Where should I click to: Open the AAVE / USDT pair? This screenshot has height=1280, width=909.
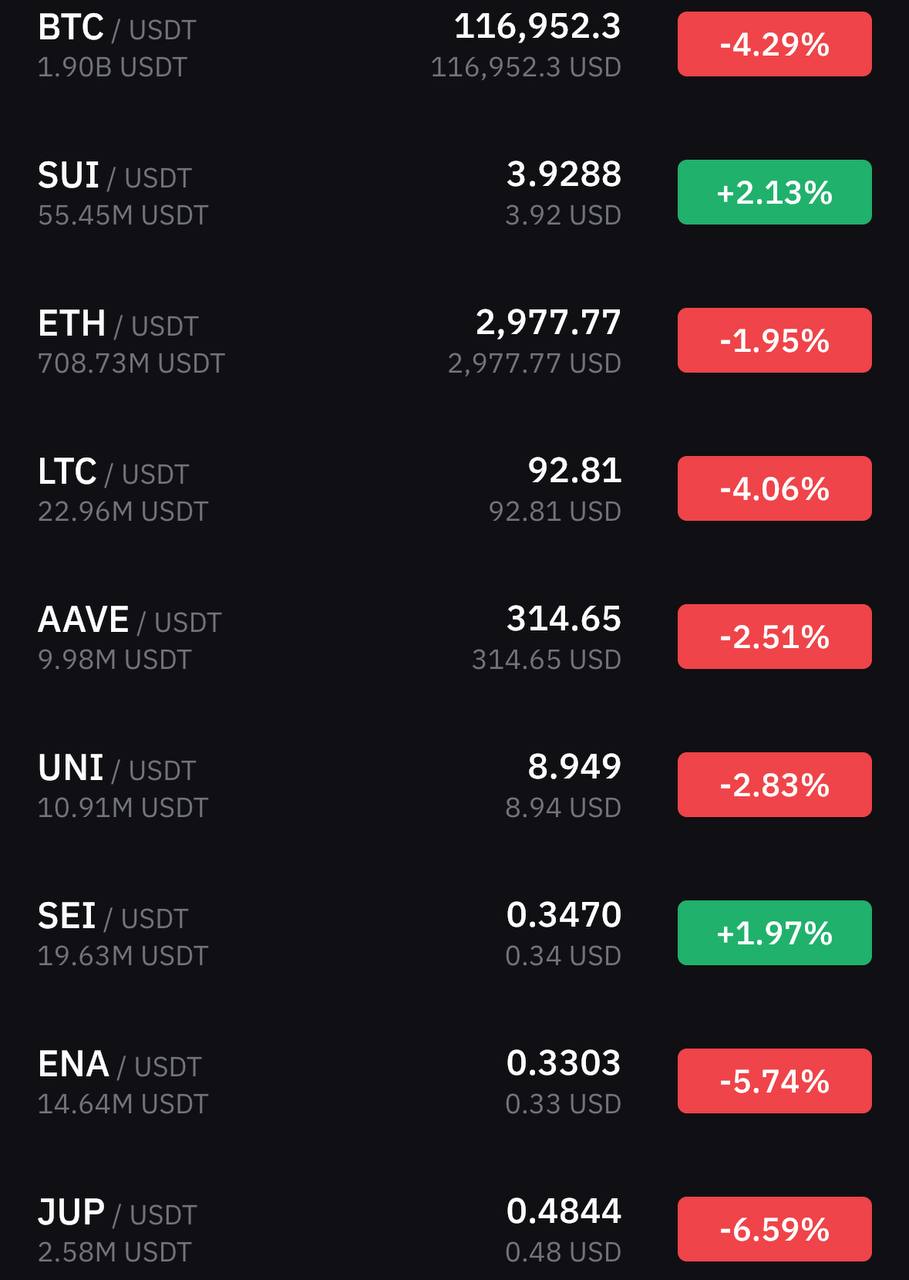(x=129, y=620)
